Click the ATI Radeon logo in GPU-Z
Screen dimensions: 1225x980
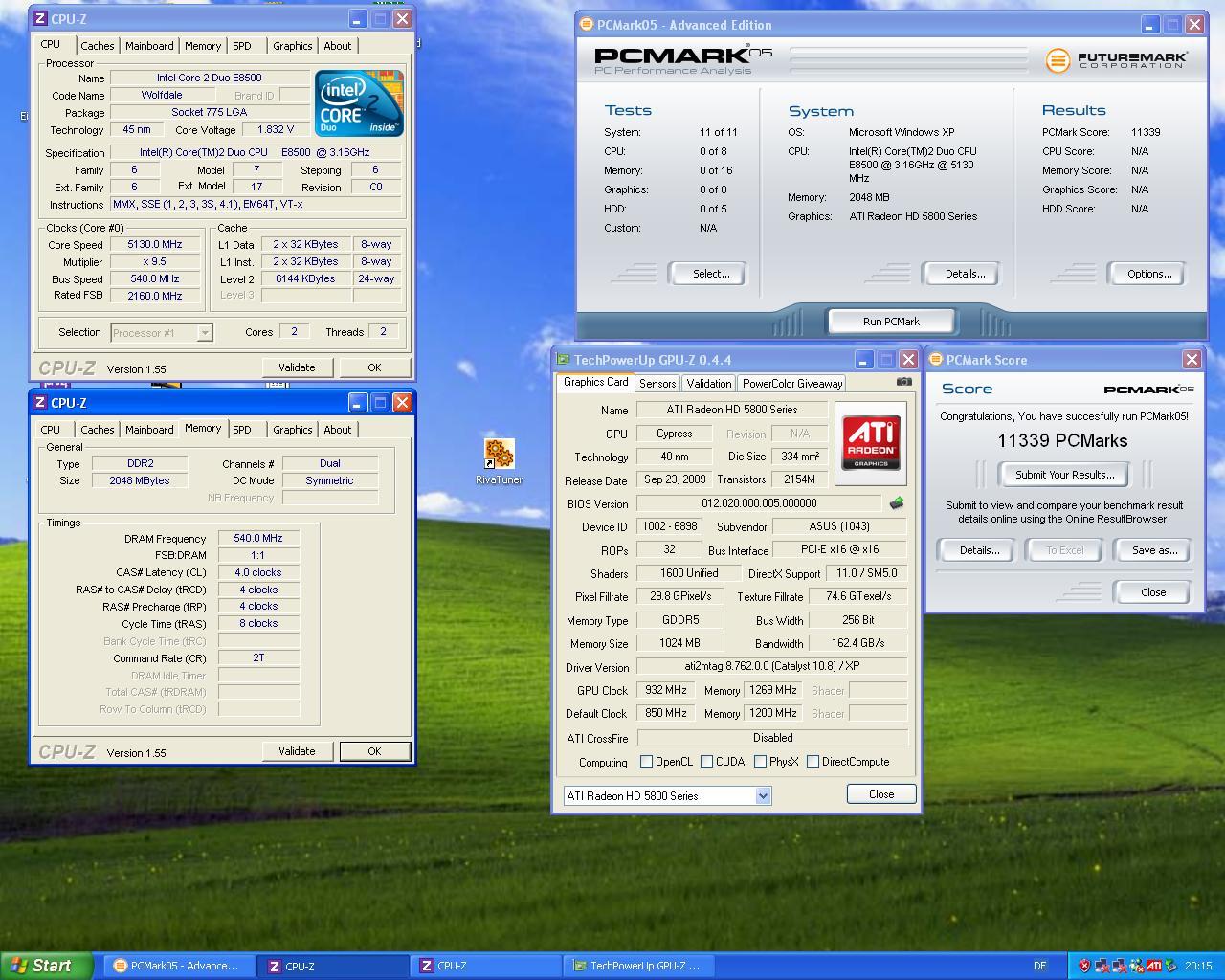[871, 442]
